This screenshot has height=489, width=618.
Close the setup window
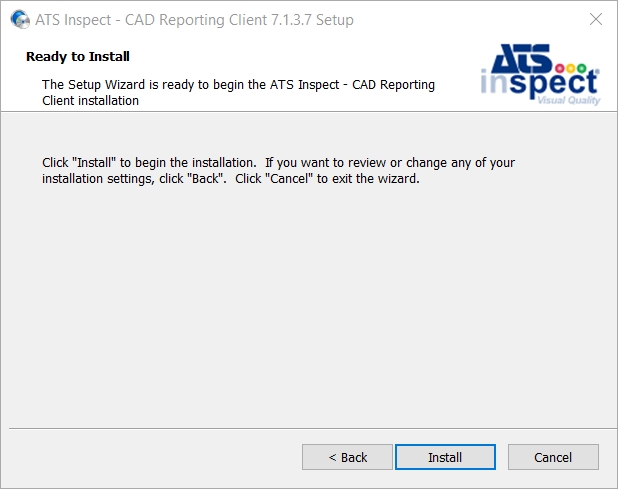tap(596, 19)
